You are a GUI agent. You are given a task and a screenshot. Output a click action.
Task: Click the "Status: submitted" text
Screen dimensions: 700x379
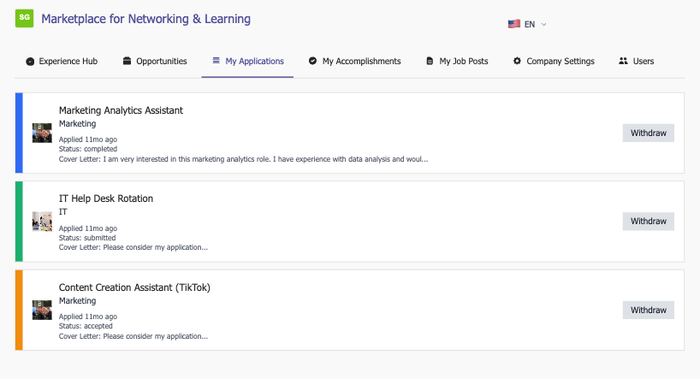pyautogui.click(x=87, y=238)
